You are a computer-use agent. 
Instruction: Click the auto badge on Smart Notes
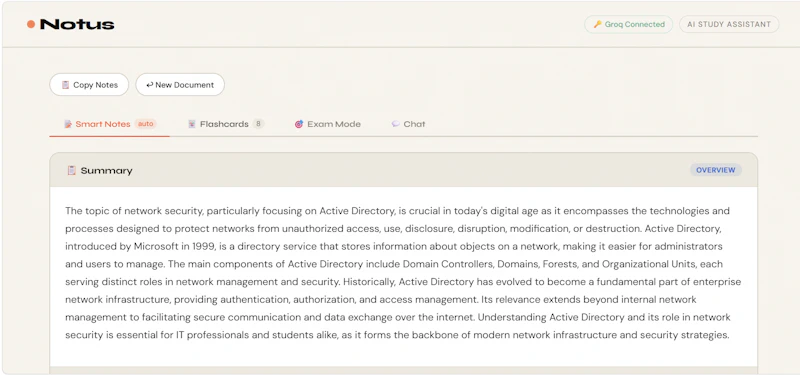coord(145,124)
